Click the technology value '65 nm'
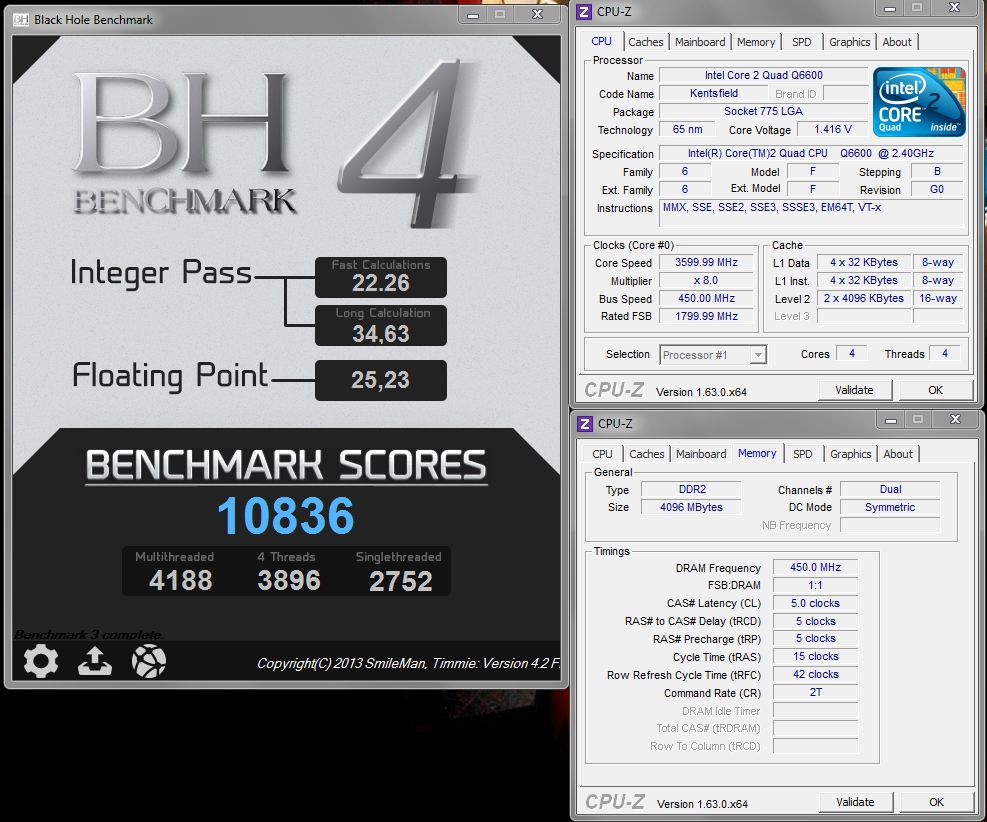987x822 pixels. pos(687,129)
